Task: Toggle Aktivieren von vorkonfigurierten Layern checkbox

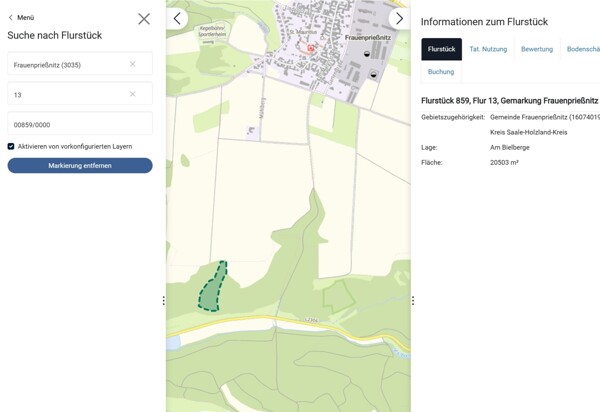Action: (11, 146)
